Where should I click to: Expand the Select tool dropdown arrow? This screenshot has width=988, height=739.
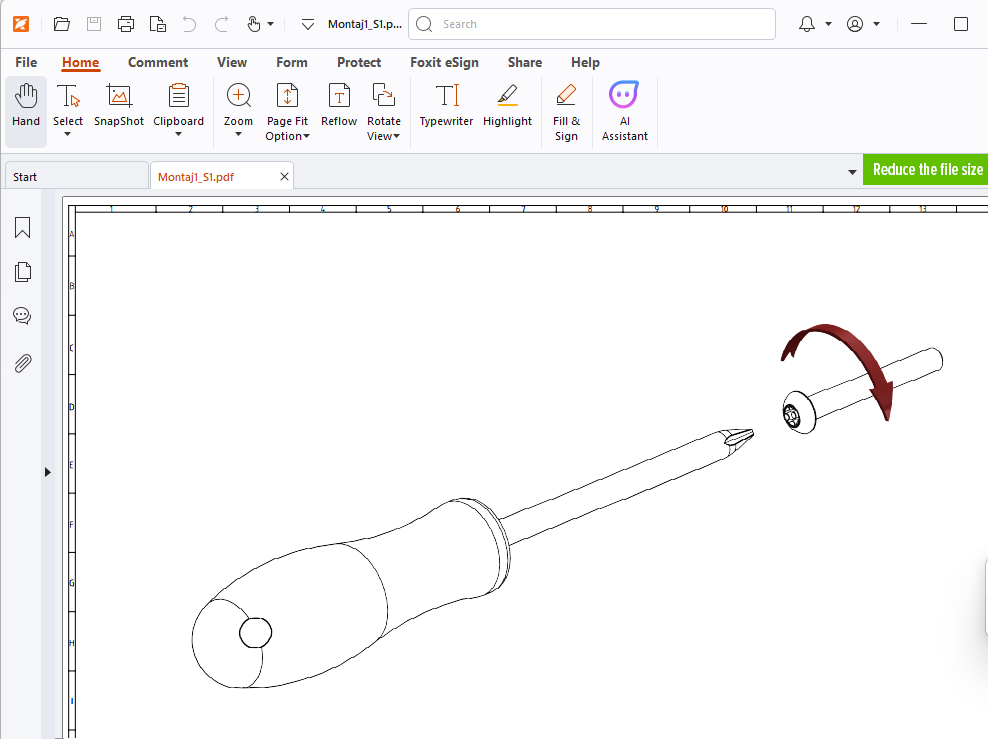point(67,134)
